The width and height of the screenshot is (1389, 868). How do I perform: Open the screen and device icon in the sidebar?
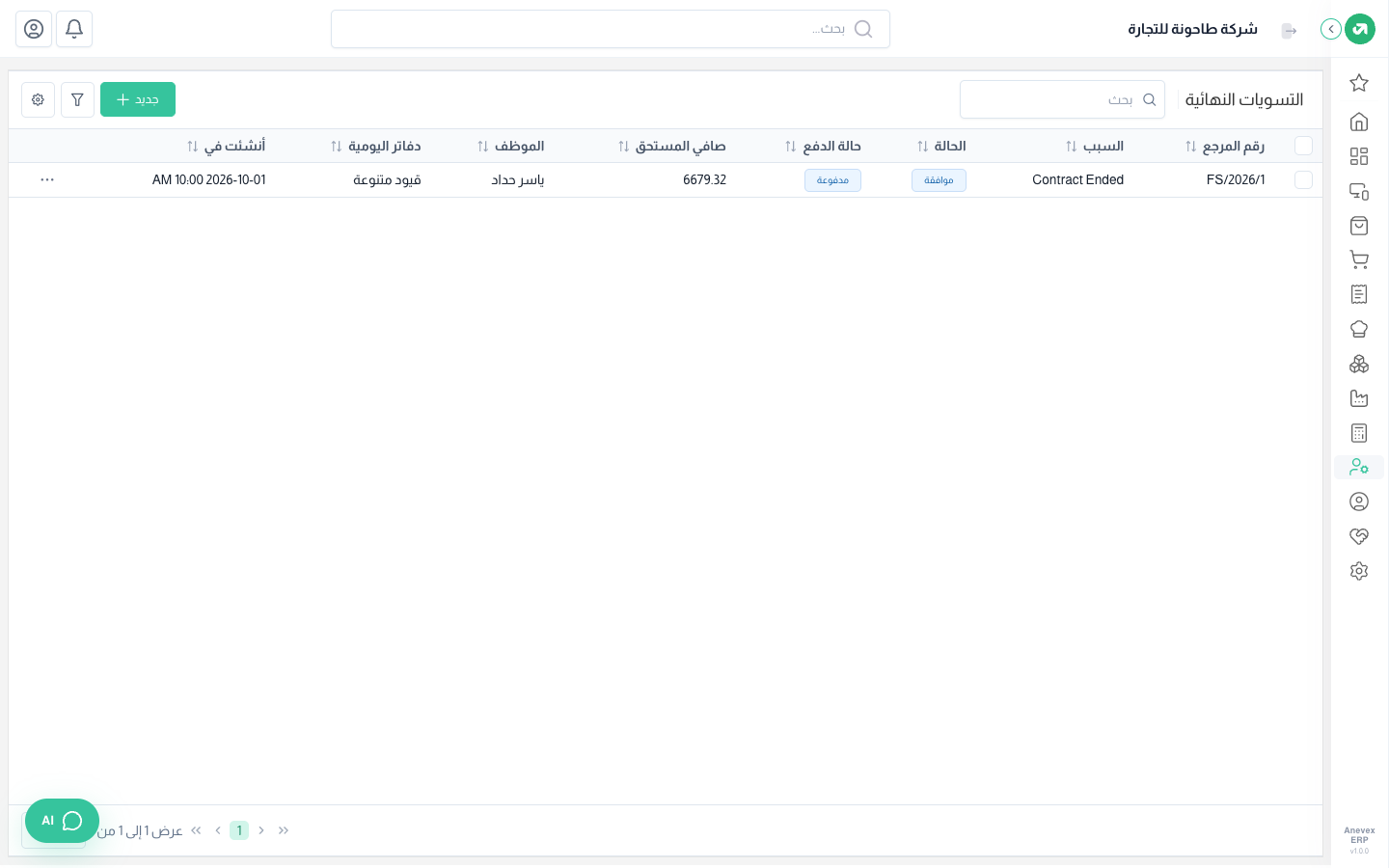[x=1359, y=191]
